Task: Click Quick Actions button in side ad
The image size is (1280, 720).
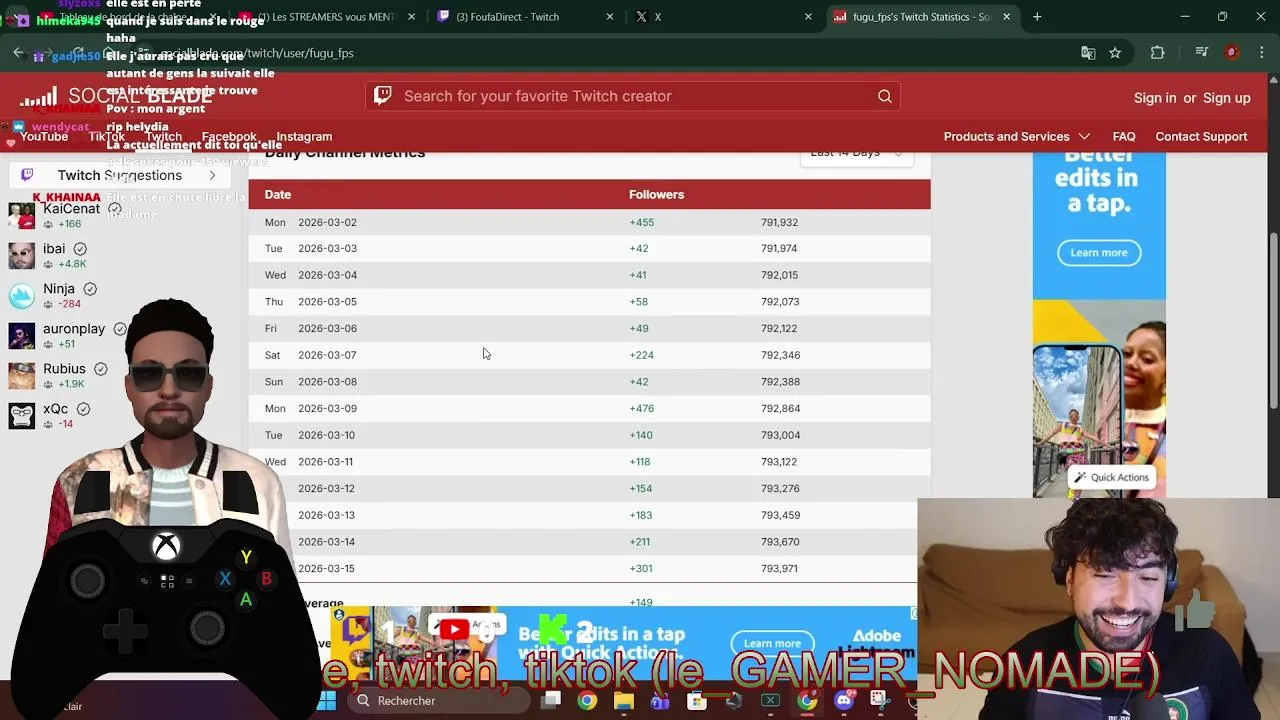Action: point(1111,477)
